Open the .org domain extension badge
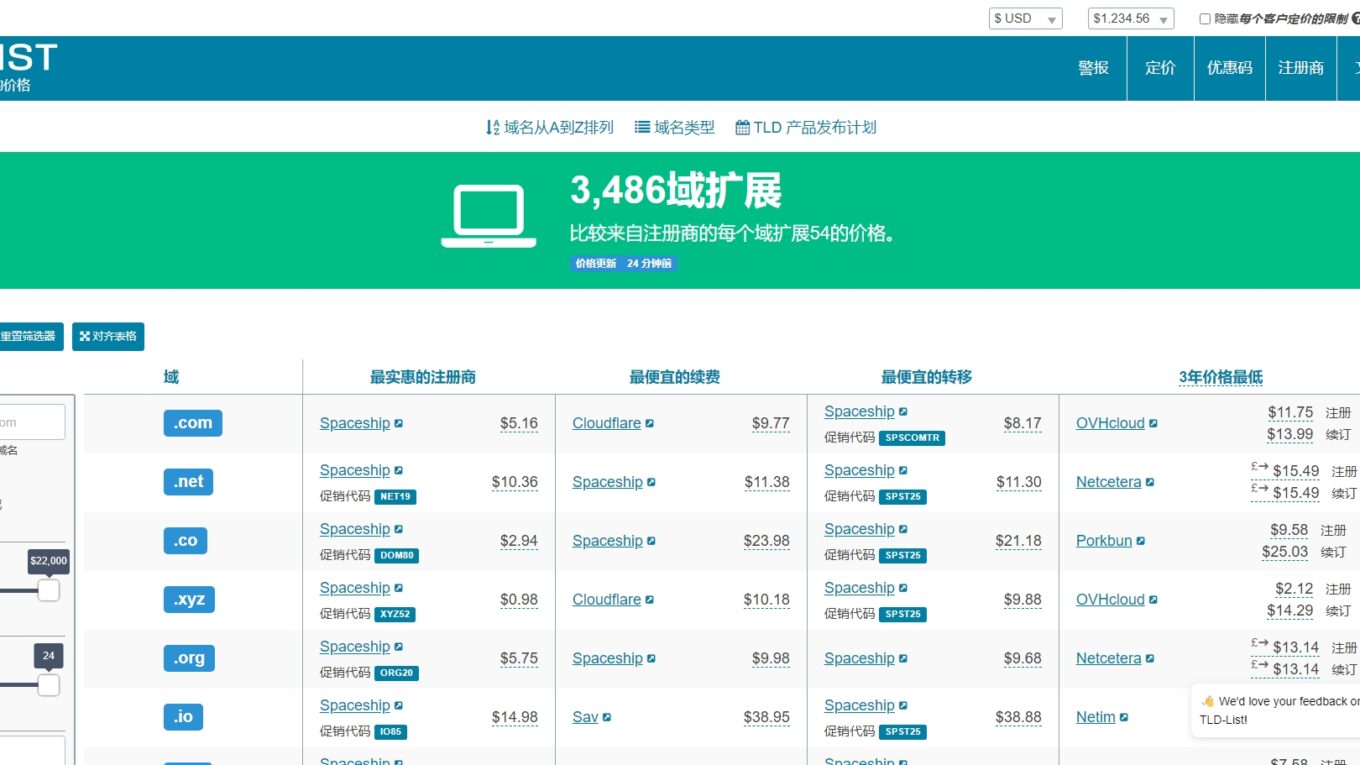This screenshot has height=765, width=1360. tap(189, 658)
